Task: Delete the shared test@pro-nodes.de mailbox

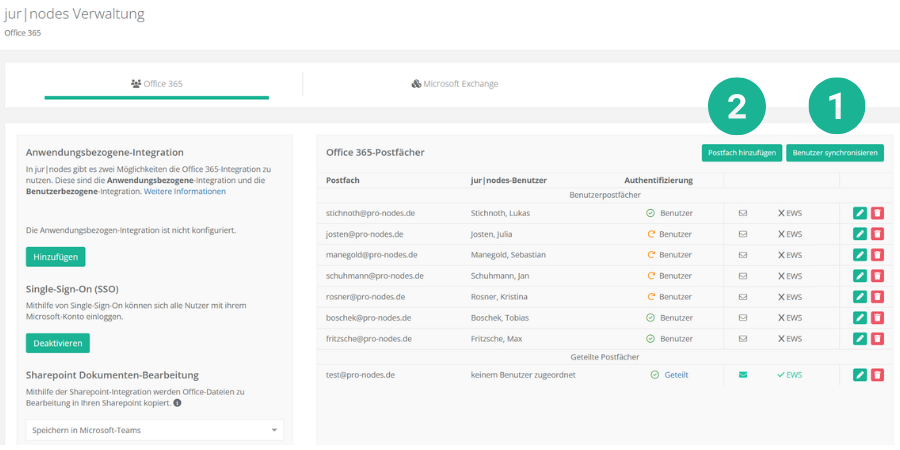Action: (x=877, y=375)
